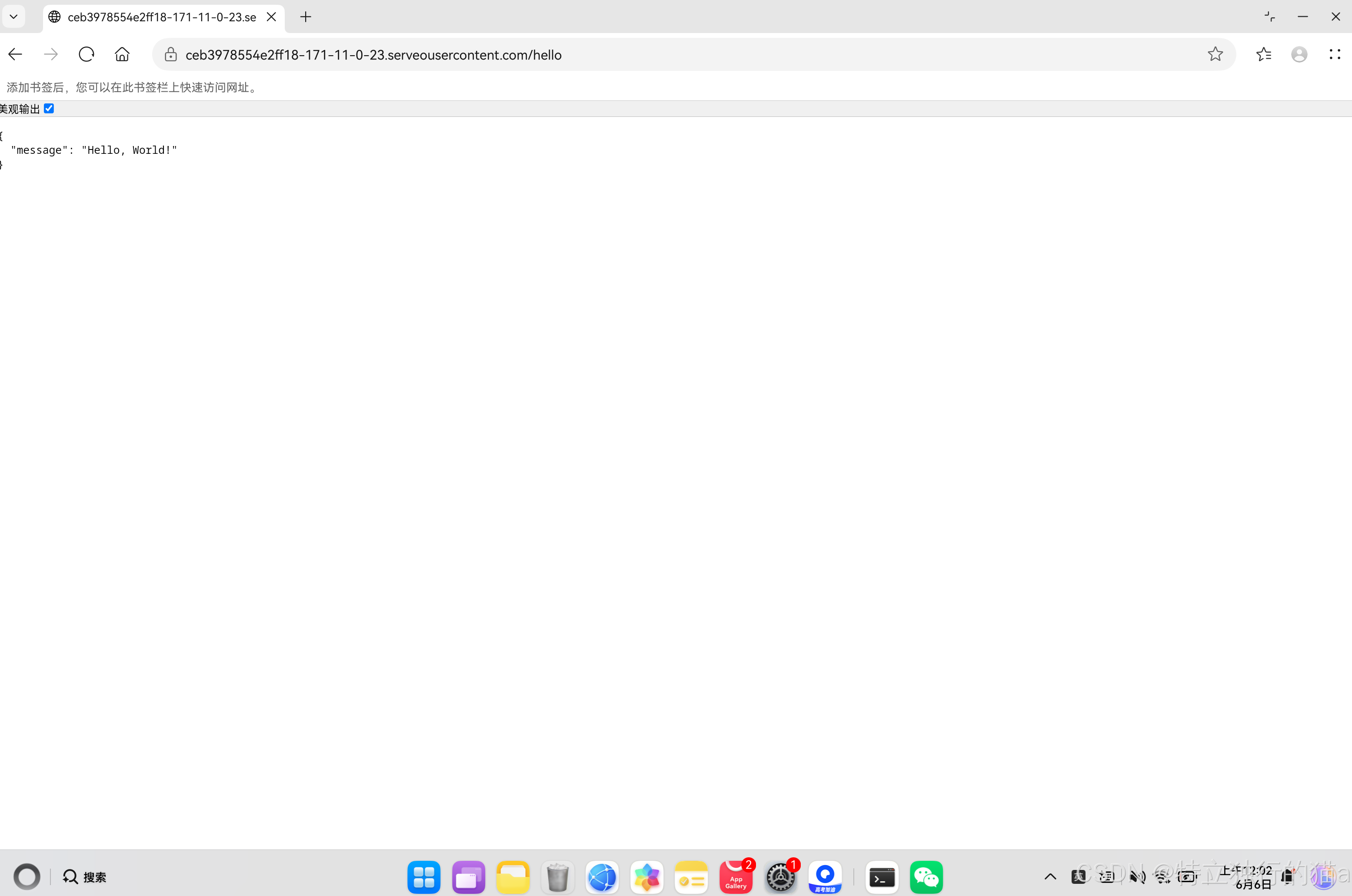Open WeChat from the taskbar
The image size is (1352, 896).
(926, 876)
